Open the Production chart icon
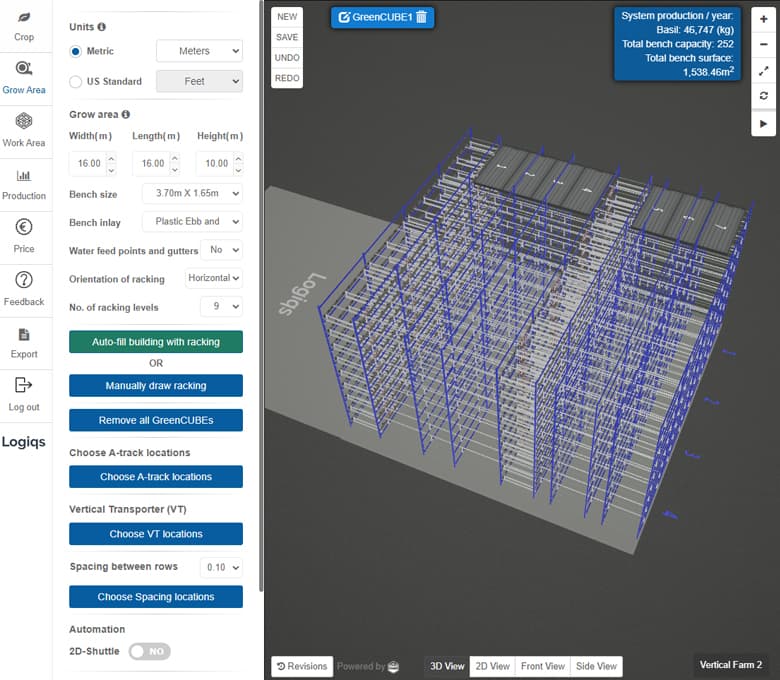 point(24,184)
